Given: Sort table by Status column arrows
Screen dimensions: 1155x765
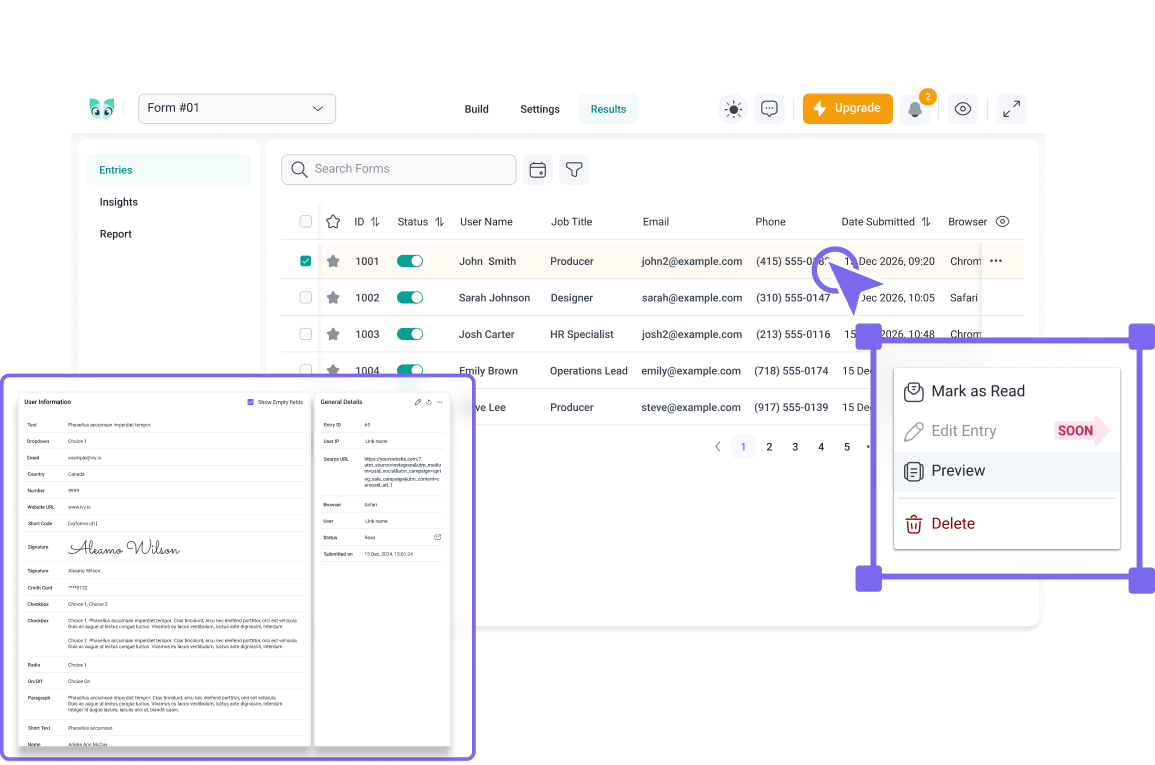Looking at the screenshot, I should [440, 222].
